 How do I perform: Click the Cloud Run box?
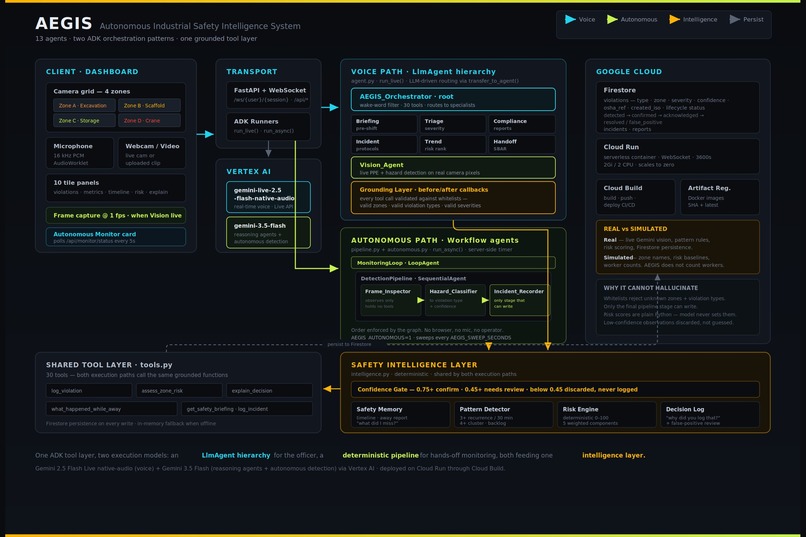pyautogui.click(x=677, y=156)
